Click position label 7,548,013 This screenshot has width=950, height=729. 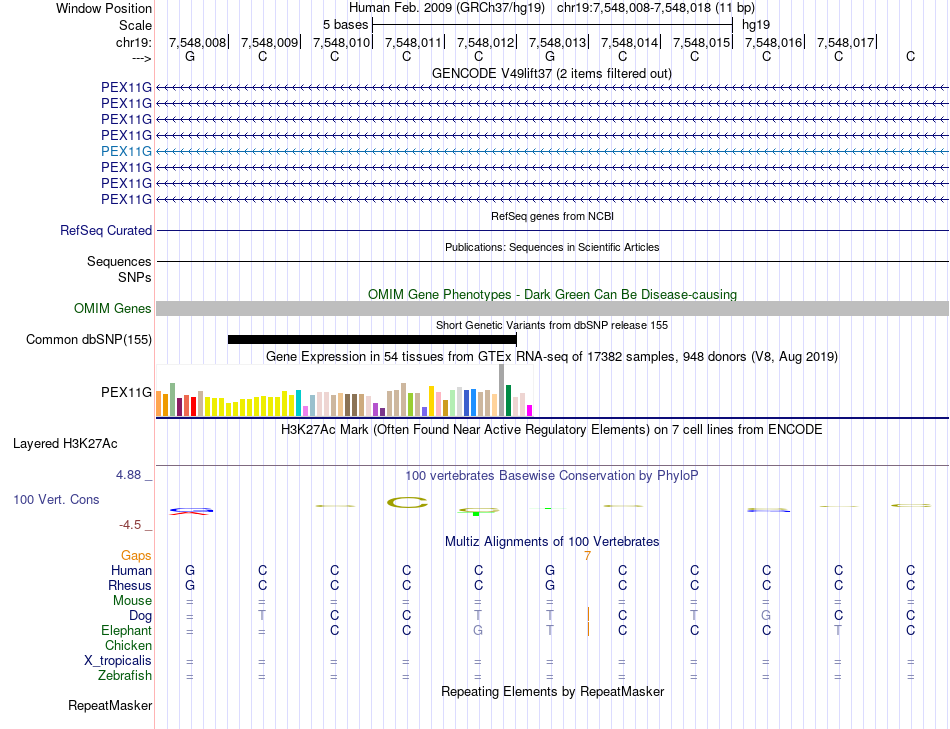click(x=557, y=42)
